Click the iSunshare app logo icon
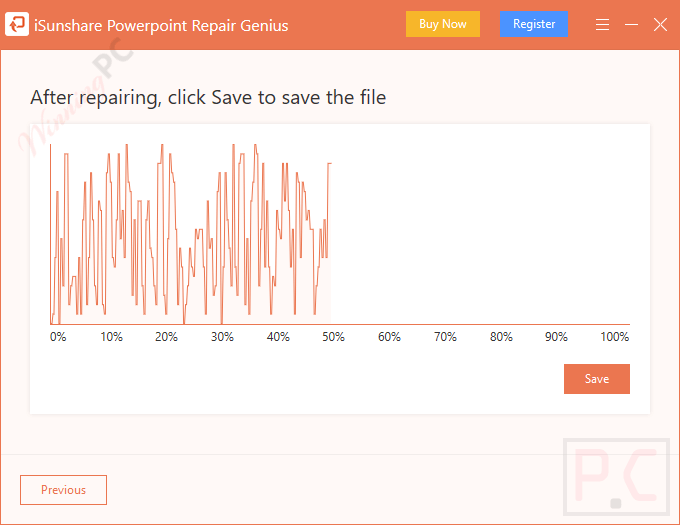Viewport: 680px width, 525px height. (x=17, y=24)
